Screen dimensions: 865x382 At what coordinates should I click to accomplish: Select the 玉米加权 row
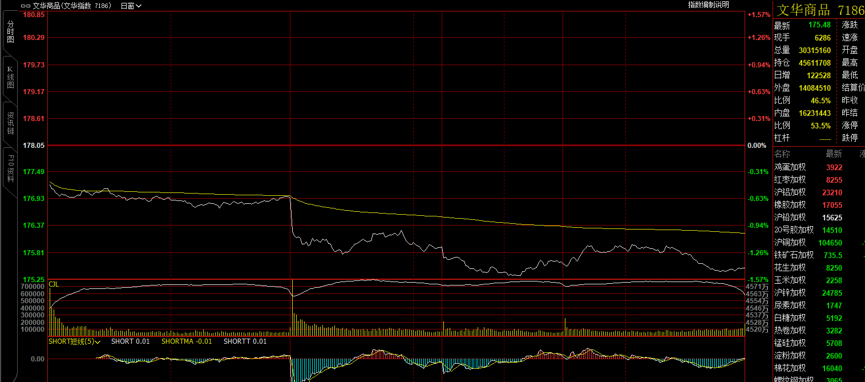(x=819, y=280)
